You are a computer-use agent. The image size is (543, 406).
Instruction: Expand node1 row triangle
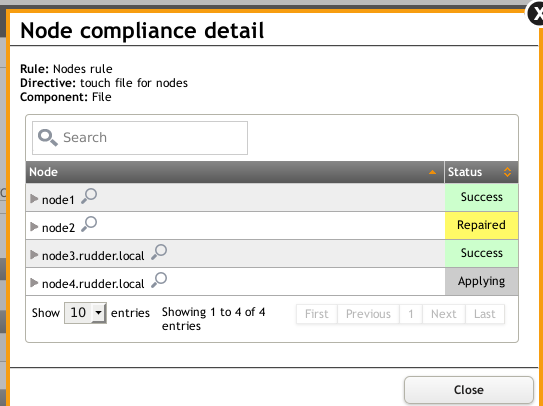point(34,199)
